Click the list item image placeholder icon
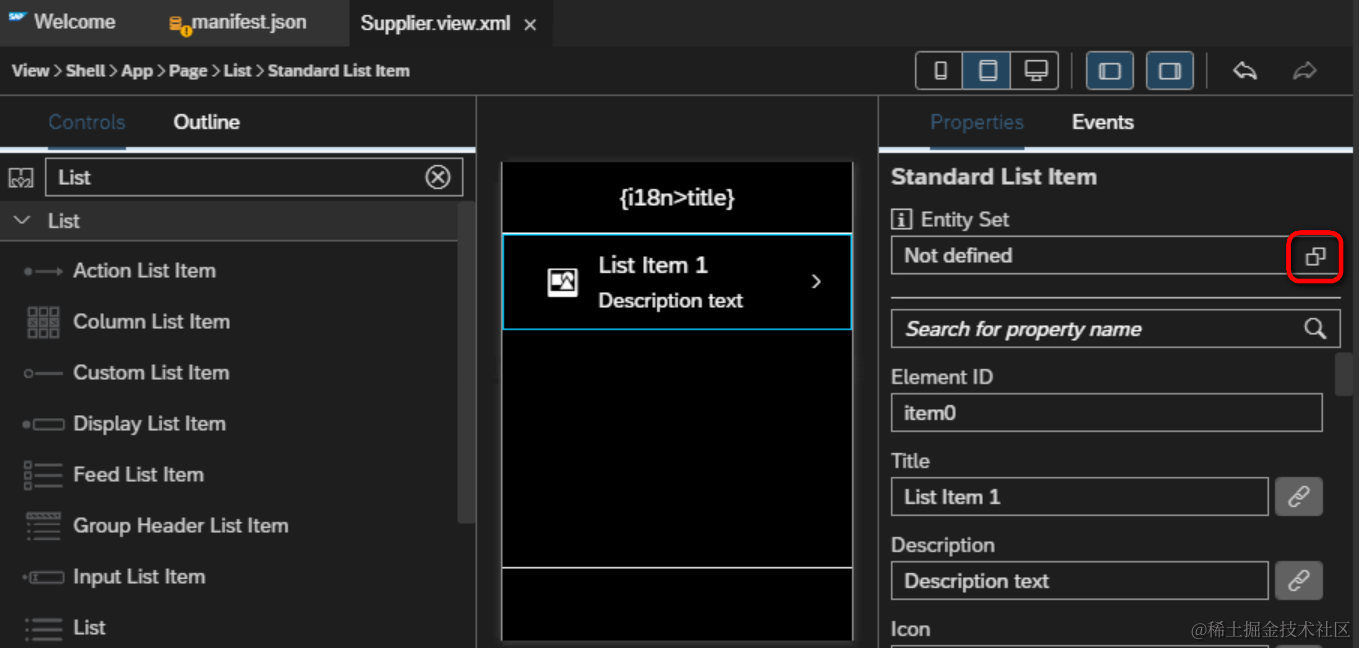The height and width of the screenshot is (648, 1359). coord(563,283)
